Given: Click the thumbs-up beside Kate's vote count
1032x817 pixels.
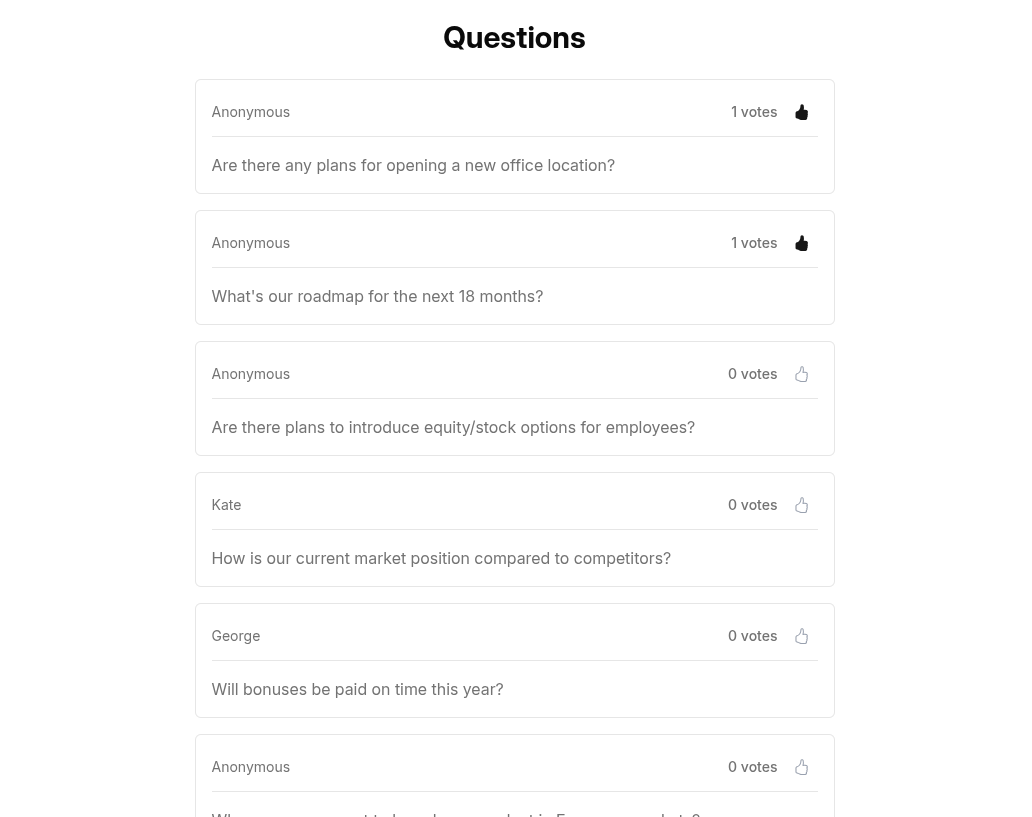Looking at the screenshot, I should coord(801,505).
